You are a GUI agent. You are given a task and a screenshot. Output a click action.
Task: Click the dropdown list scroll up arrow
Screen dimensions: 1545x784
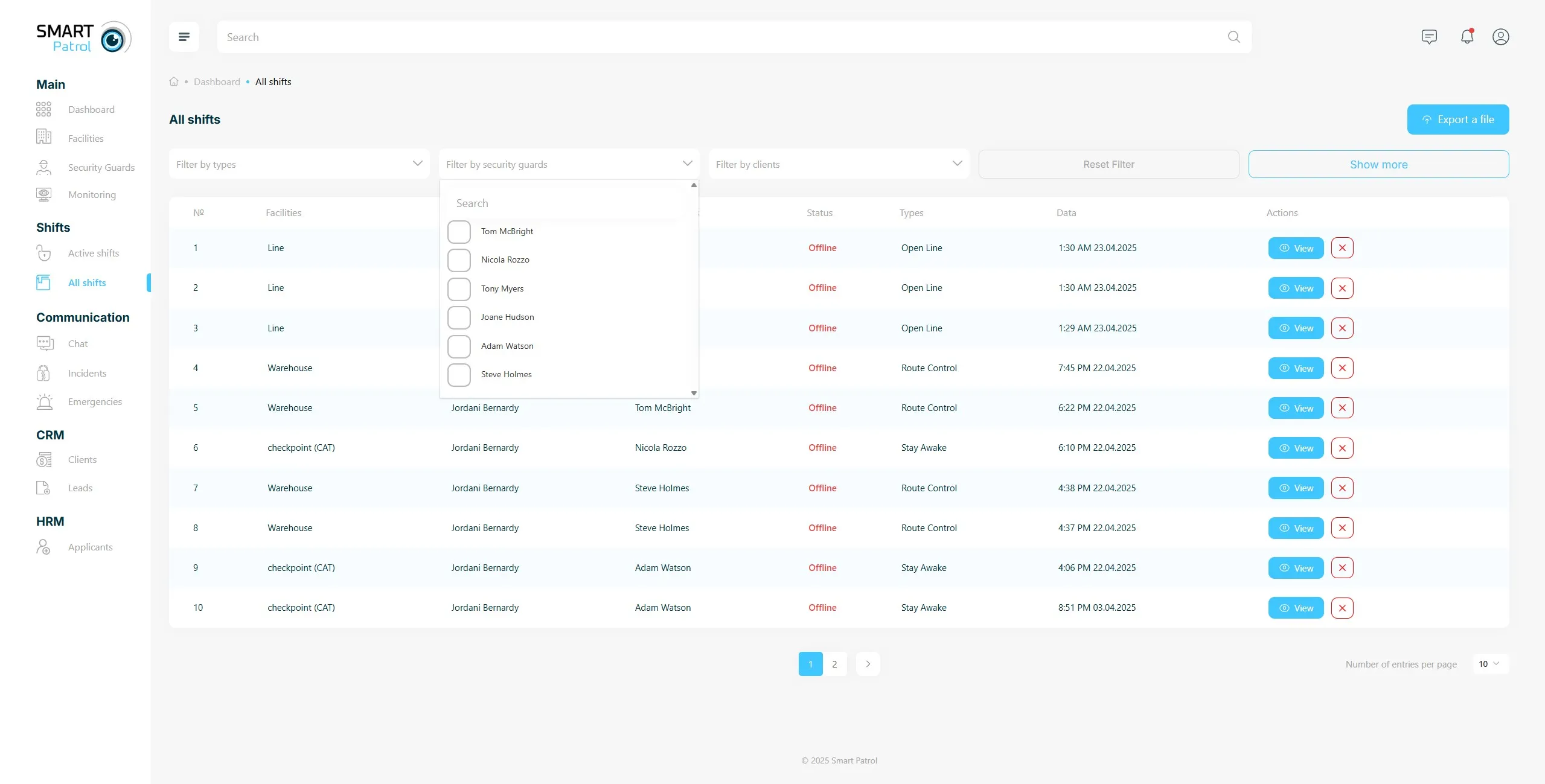694,185
